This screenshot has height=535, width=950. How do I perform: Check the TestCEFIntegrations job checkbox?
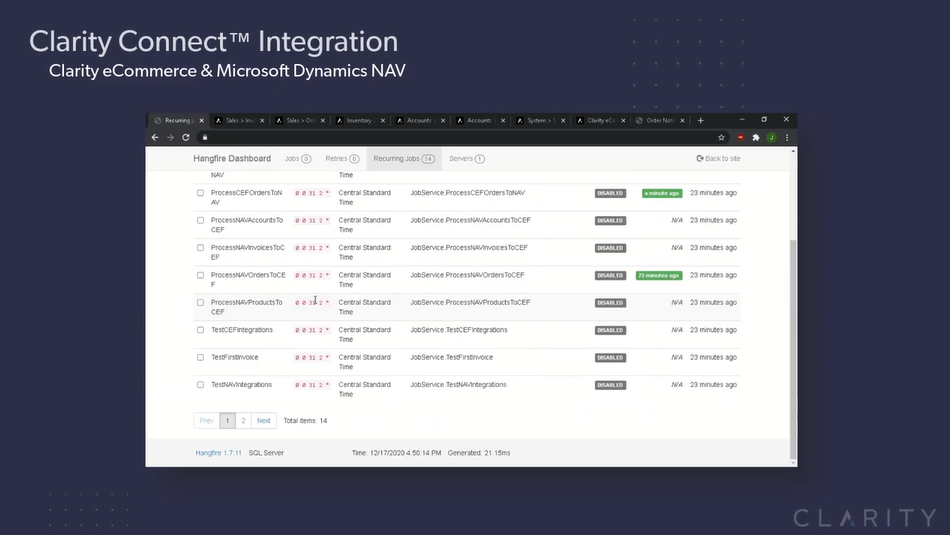[x=200, y=330]
